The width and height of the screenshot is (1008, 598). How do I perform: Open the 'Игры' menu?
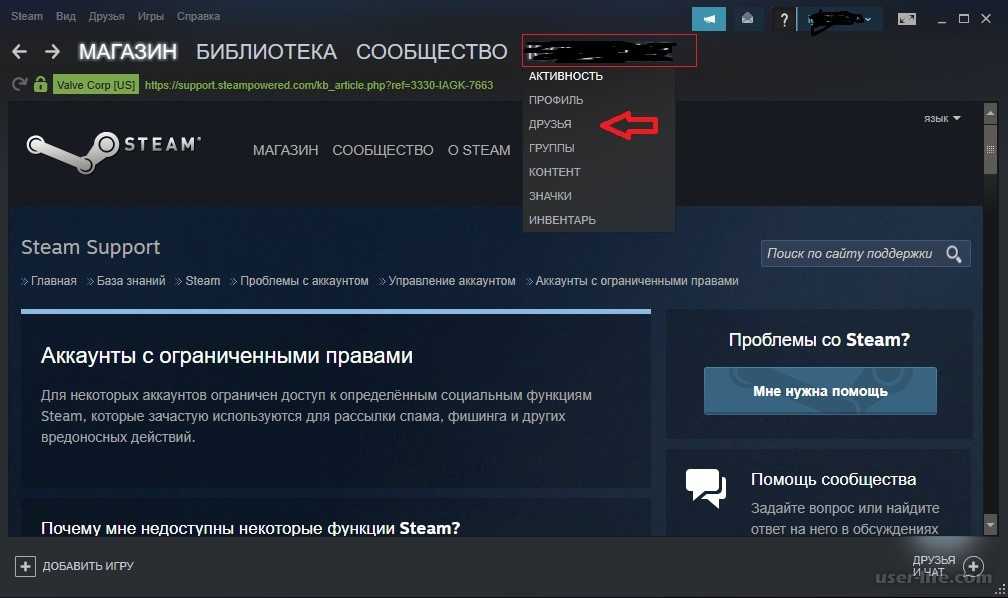click(150, 16)
